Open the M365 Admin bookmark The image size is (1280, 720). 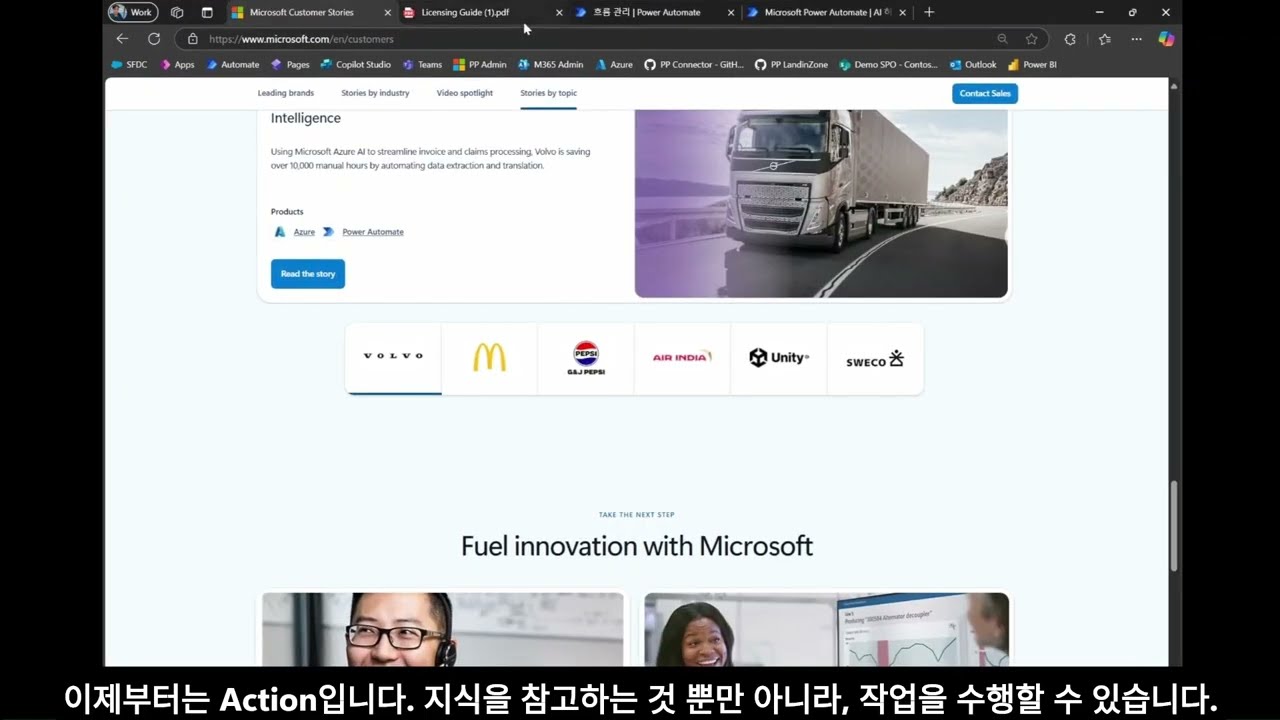551,65
